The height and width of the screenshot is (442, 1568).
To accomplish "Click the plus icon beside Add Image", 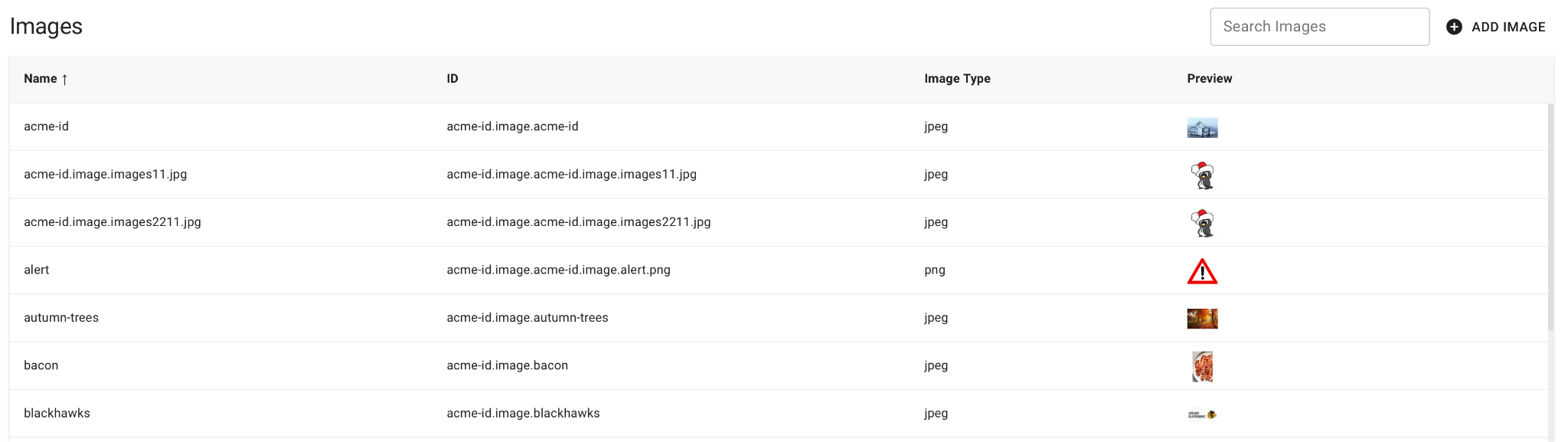I will (1453, 27).
